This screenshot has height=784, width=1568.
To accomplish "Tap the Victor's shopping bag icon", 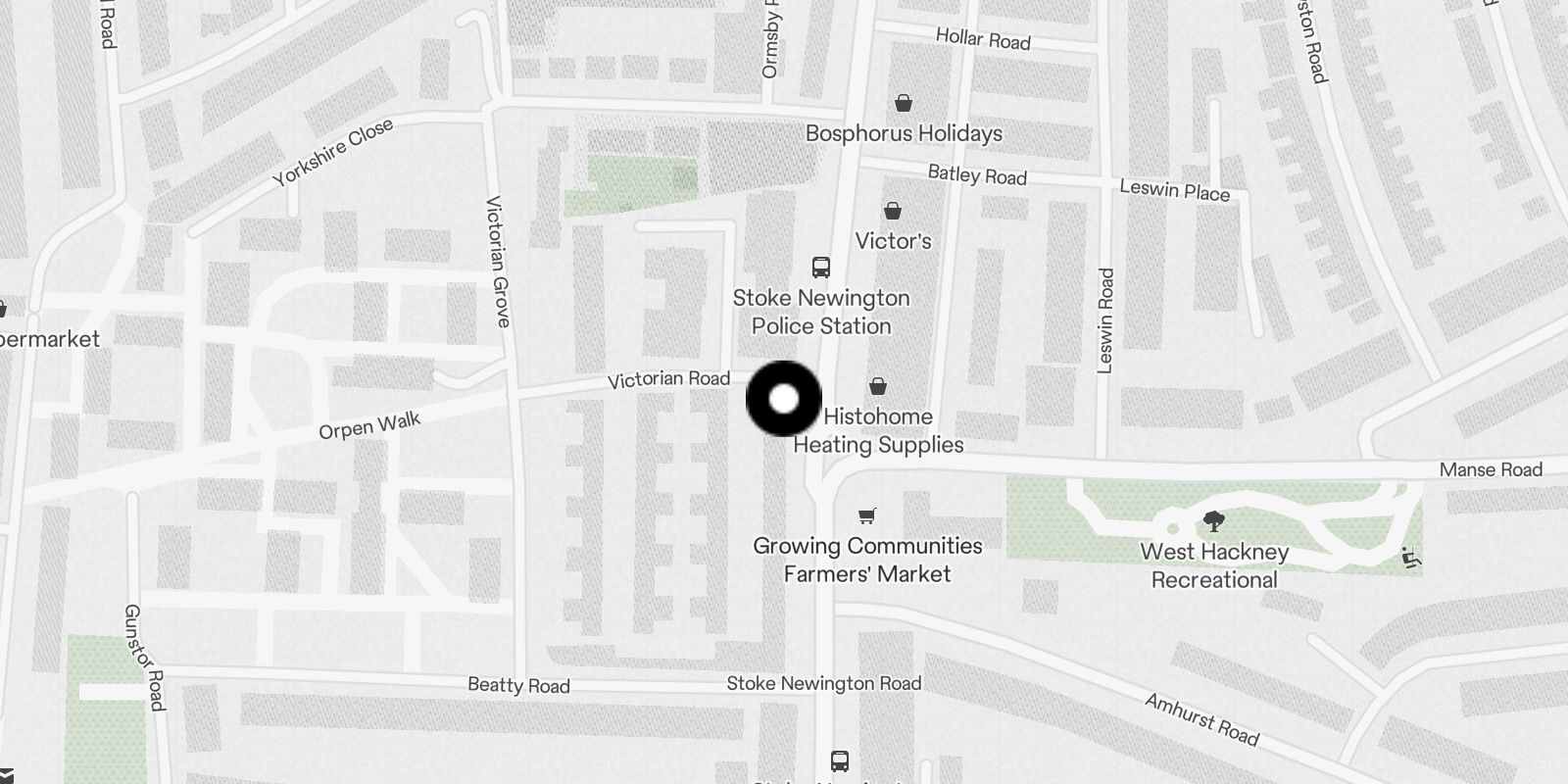I will [x=893, y=210].
